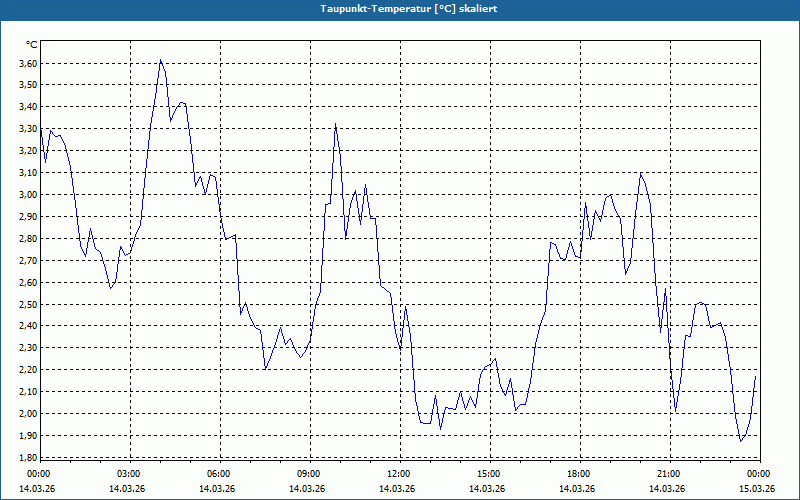Click the '2,70' y-axis value
The width and height of the screenshot is (800, 500).
pos(28,260)
